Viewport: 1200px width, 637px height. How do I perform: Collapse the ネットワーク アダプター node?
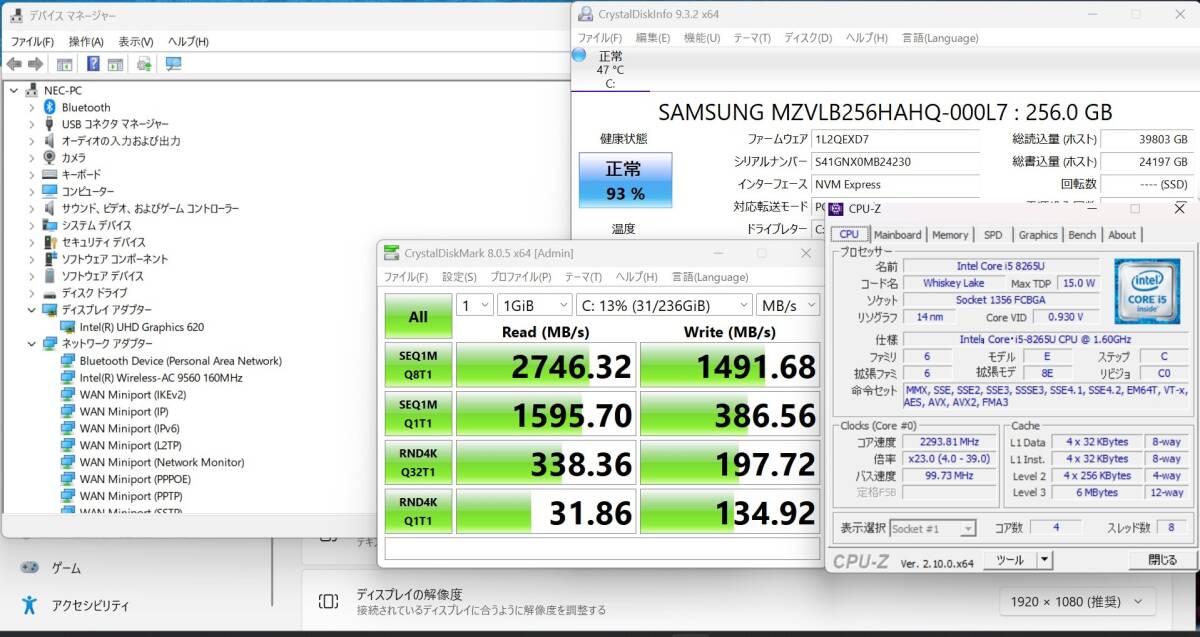pos(32,343)
